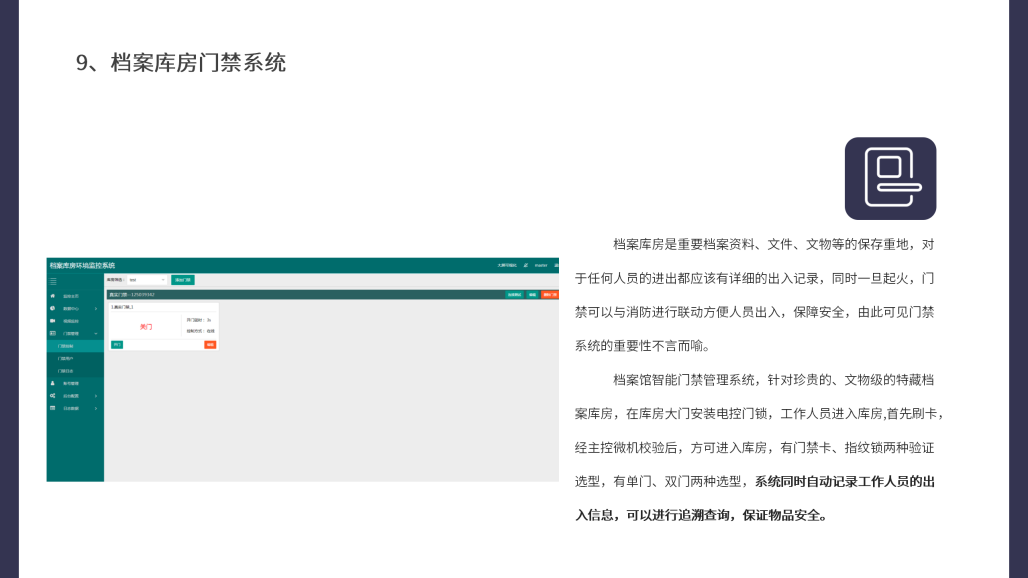The width and height of the screenshot is (1028, 578).
Task: Open 后台配置 settings icon
Action: (x=54, y=396)
